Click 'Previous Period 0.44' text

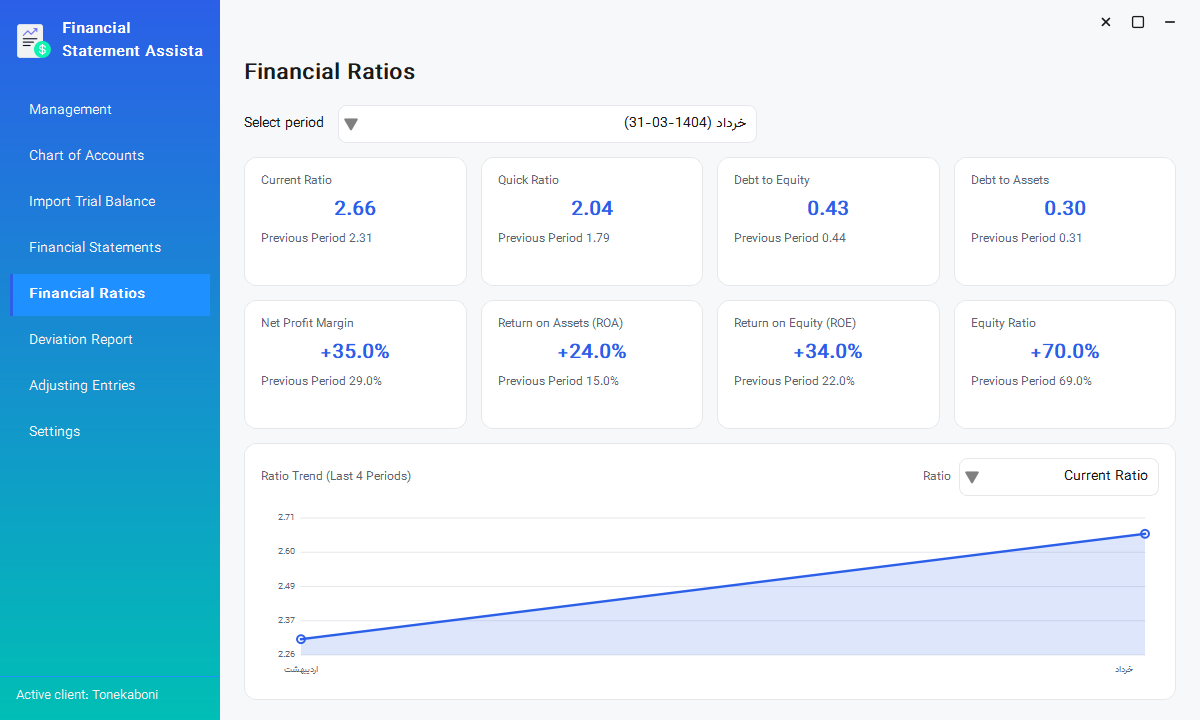click(x=790, y=238)
